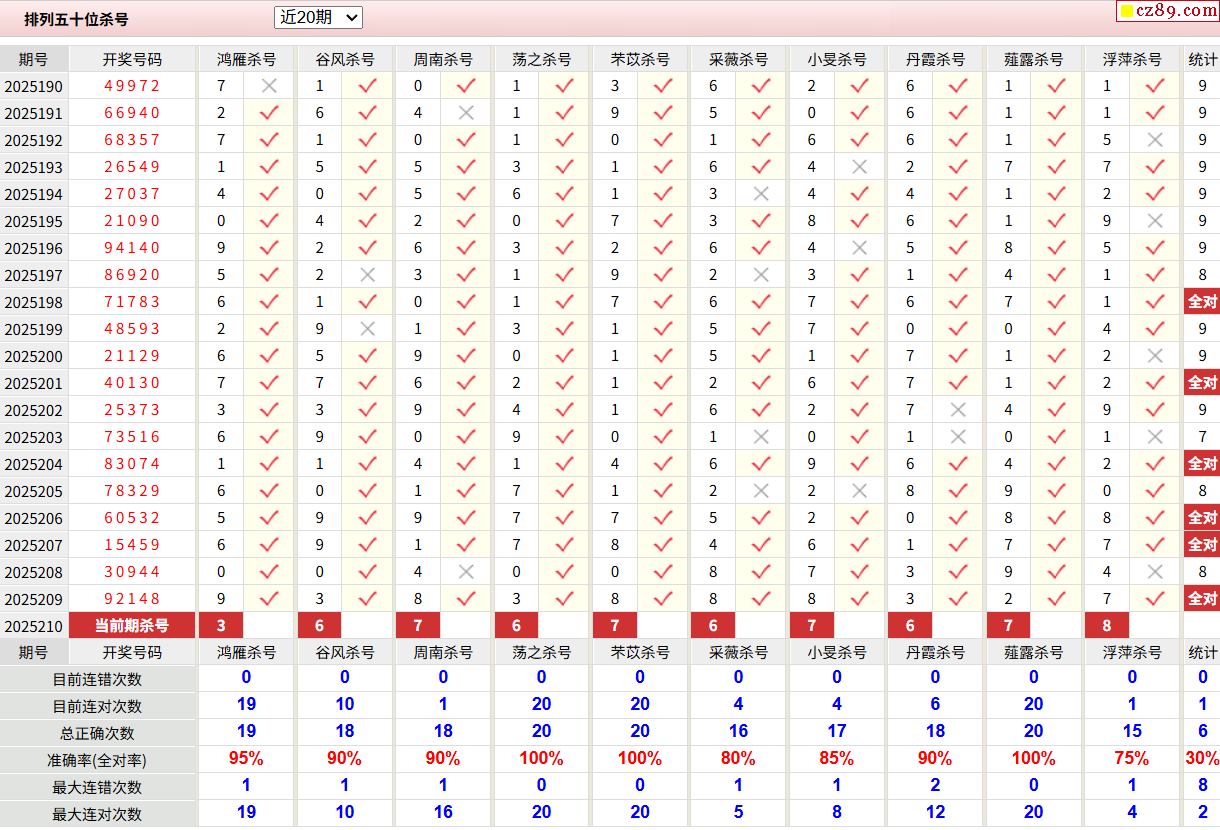Click the red checkmark for 鸿雁杀号 in row 2025191
This screenshot has width=1220, height=830.
click(x=269, y=113)
